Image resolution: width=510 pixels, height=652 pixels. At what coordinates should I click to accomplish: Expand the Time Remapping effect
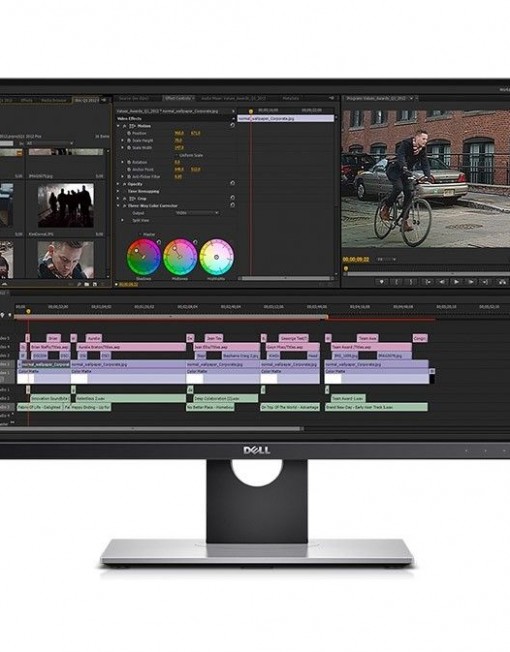coord(118,191)
